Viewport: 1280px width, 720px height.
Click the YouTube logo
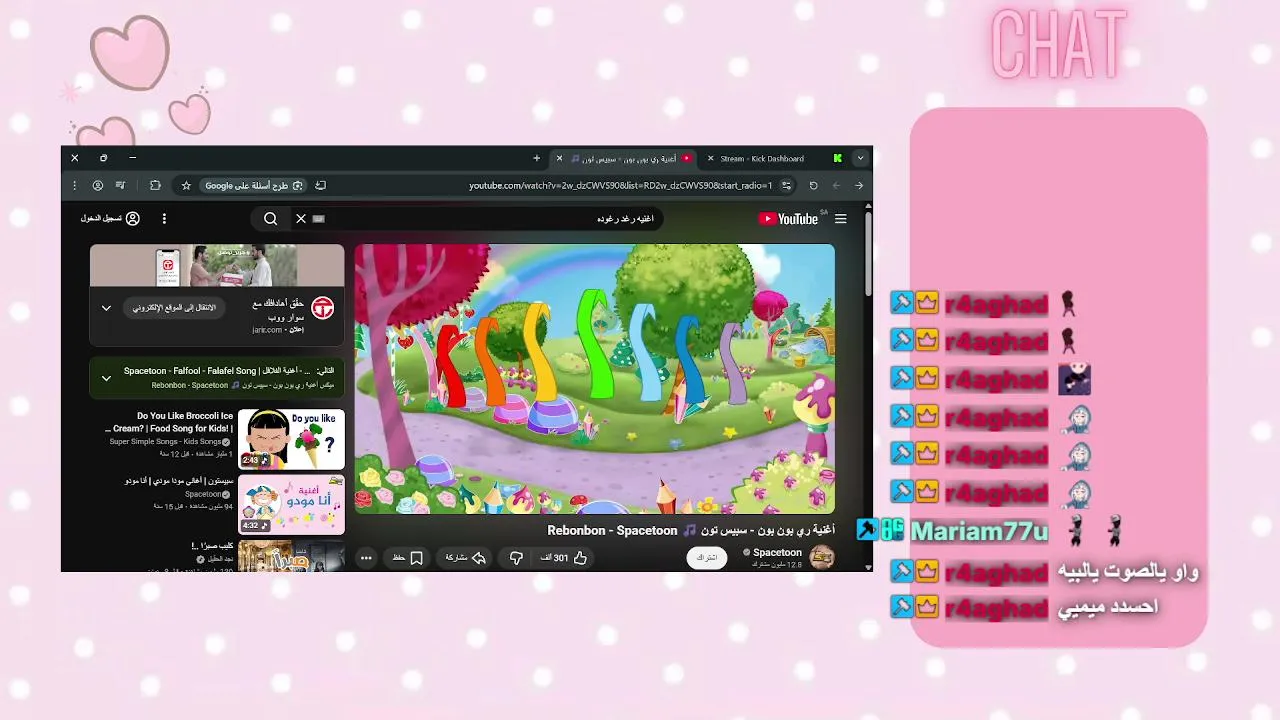click(x=791, y=219)
